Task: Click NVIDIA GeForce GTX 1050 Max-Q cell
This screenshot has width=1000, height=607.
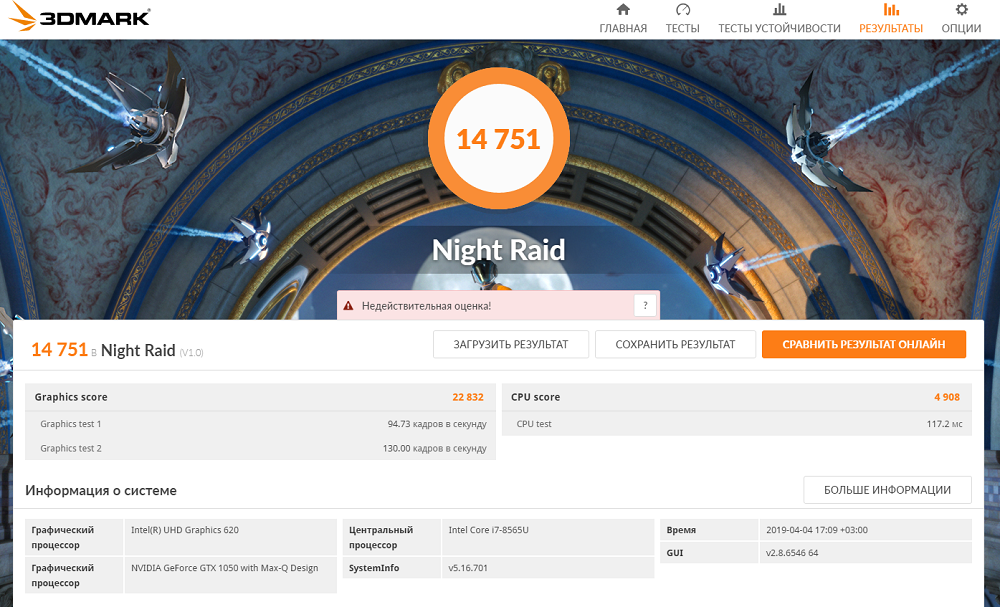Action: pos(230,575)
